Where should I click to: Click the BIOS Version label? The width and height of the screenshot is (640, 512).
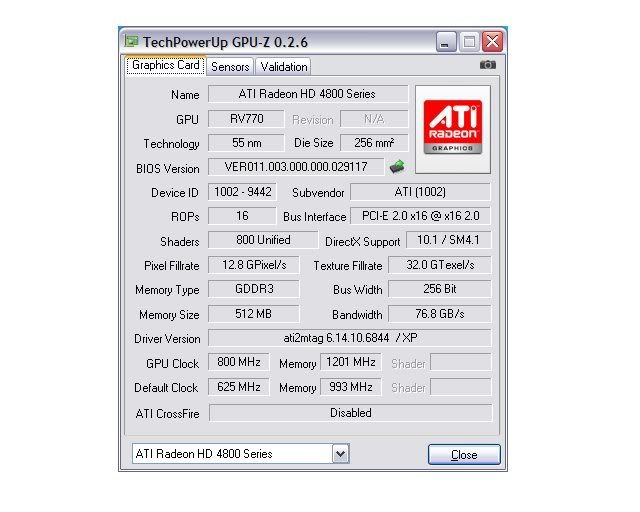[168, 169]
